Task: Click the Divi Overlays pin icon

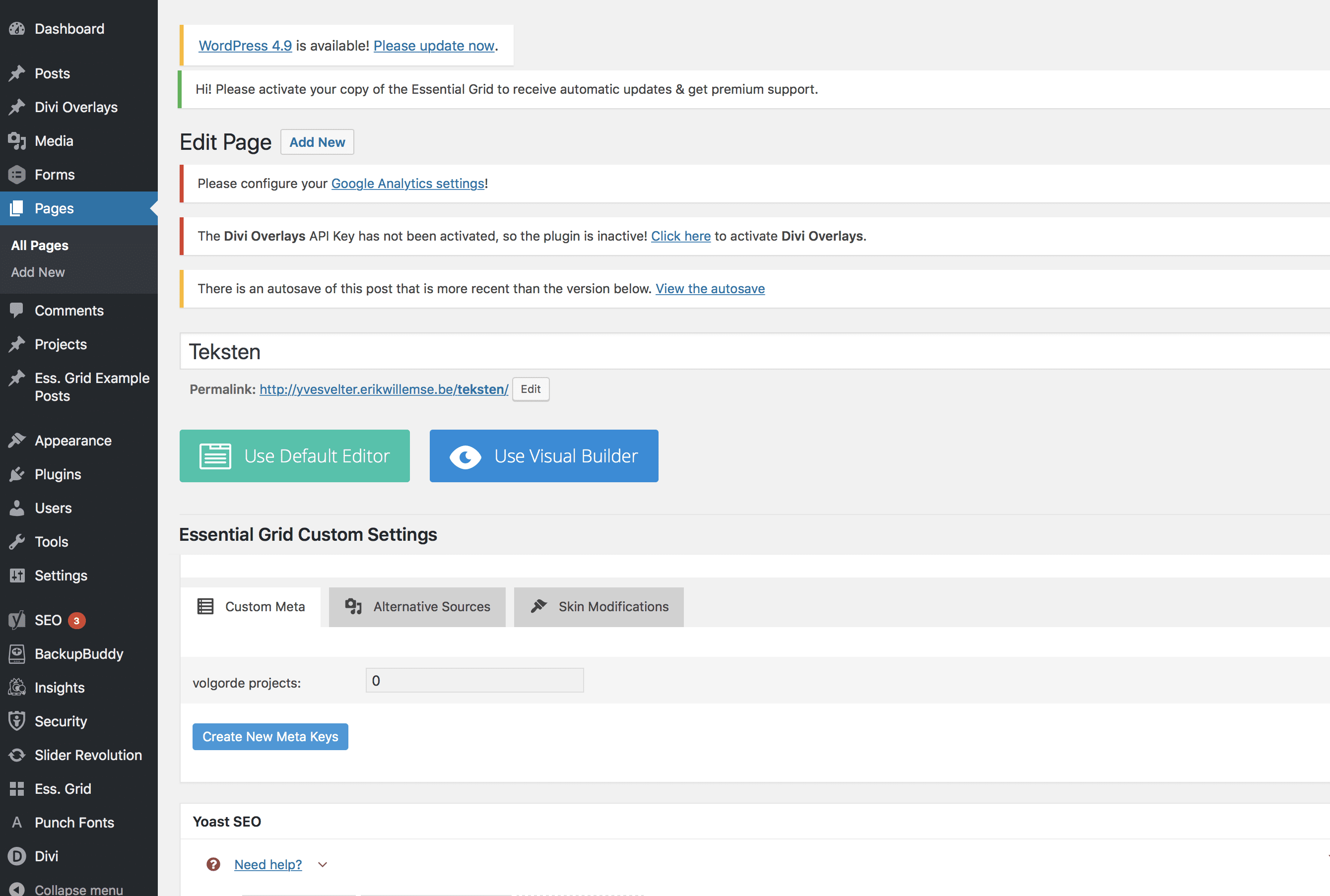Action: coord(17,107)
